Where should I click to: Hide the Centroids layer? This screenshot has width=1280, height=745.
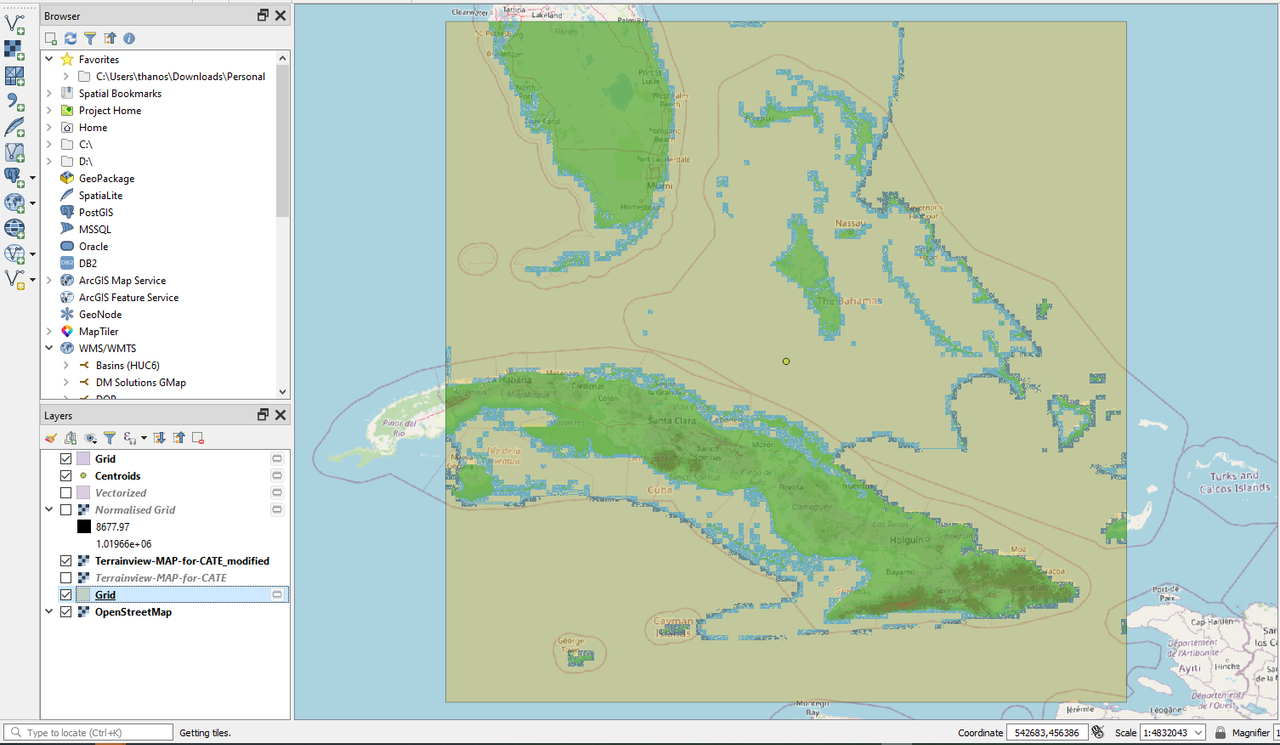coord(66,476)
